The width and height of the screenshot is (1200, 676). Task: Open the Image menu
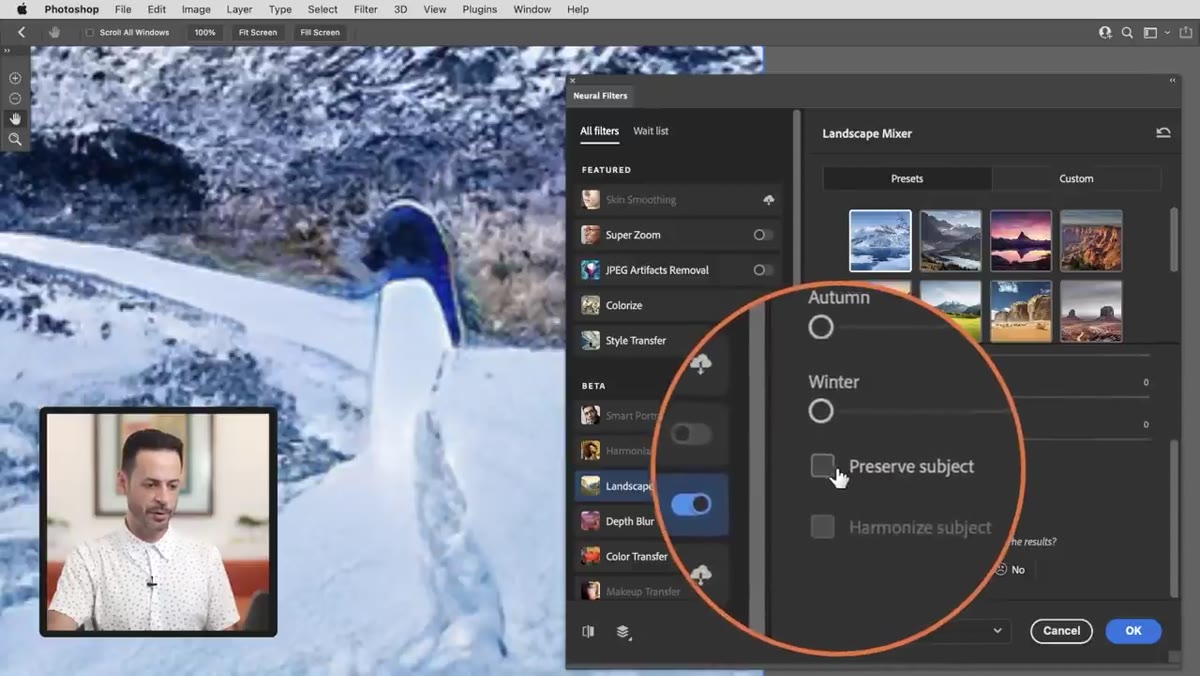pyautogui.click(x=196, y=9)
